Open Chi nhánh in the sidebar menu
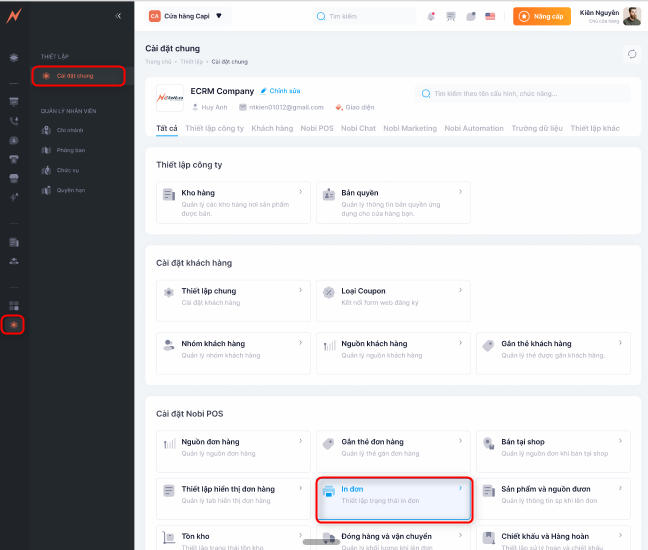This screenshot has height=550, width=648. 68,130
